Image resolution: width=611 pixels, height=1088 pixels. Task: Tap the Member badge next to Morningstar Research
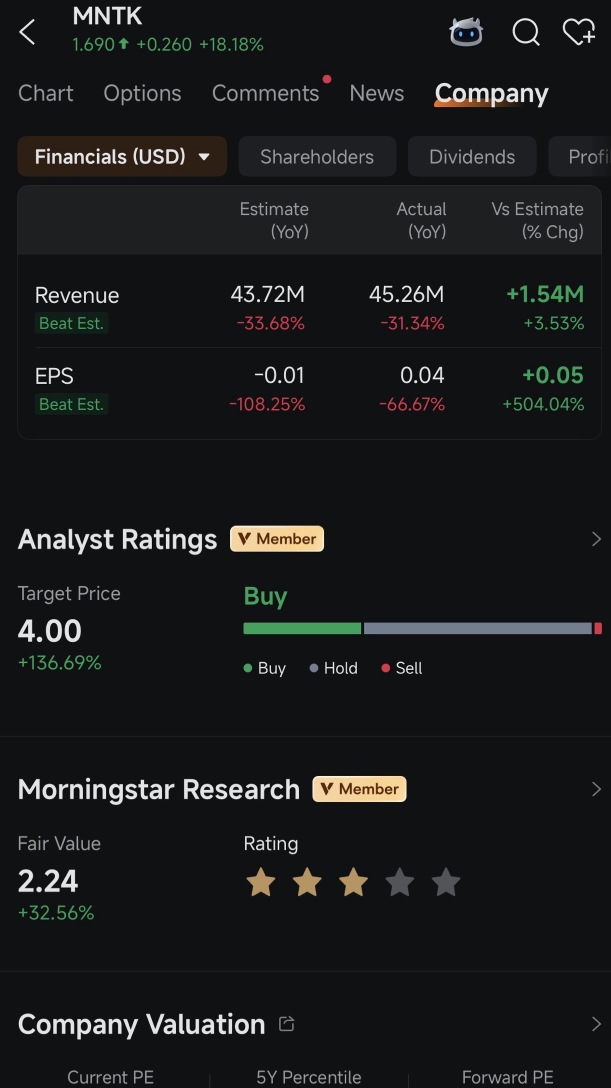pyautogui.click(x=359, y=789)
